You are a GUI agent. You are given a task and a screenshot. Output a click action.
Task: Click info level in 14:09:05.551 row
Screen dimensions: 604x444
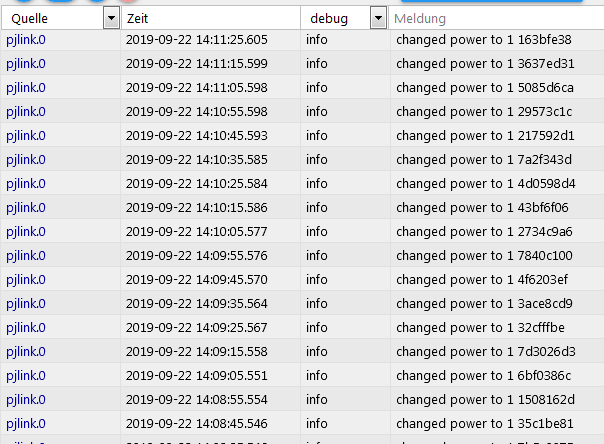[317, 375]
